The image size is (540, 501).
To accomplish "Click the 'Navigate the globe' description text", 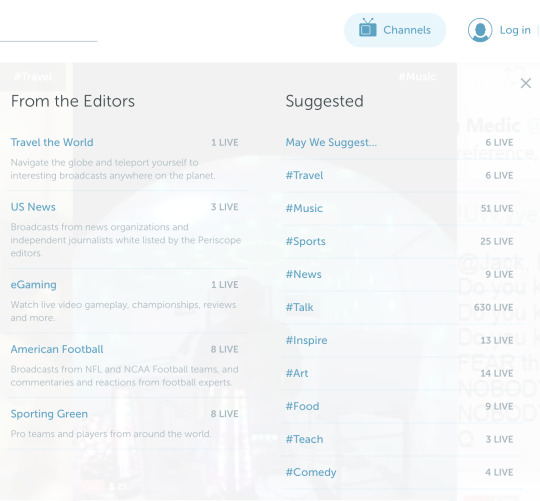I will pos(113,169).
